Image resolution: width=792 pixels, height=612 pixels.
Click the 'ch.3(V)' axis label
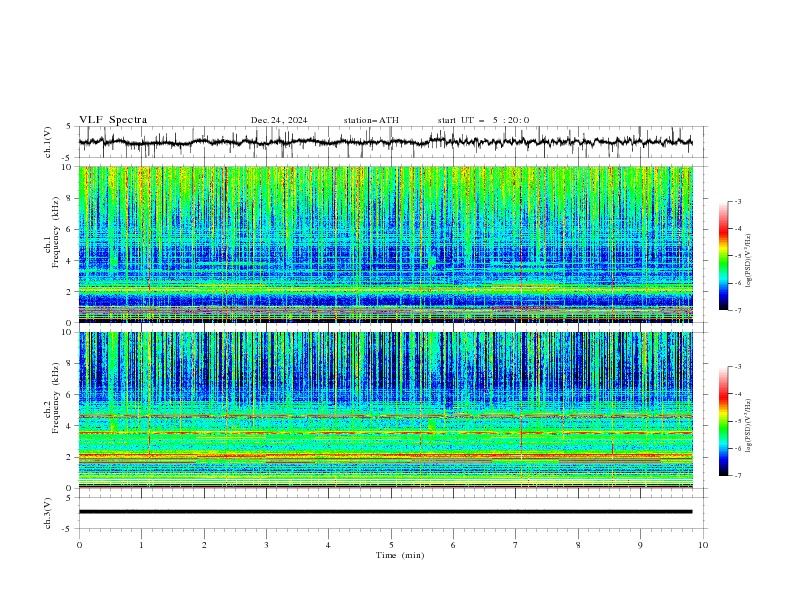point(48,513)
